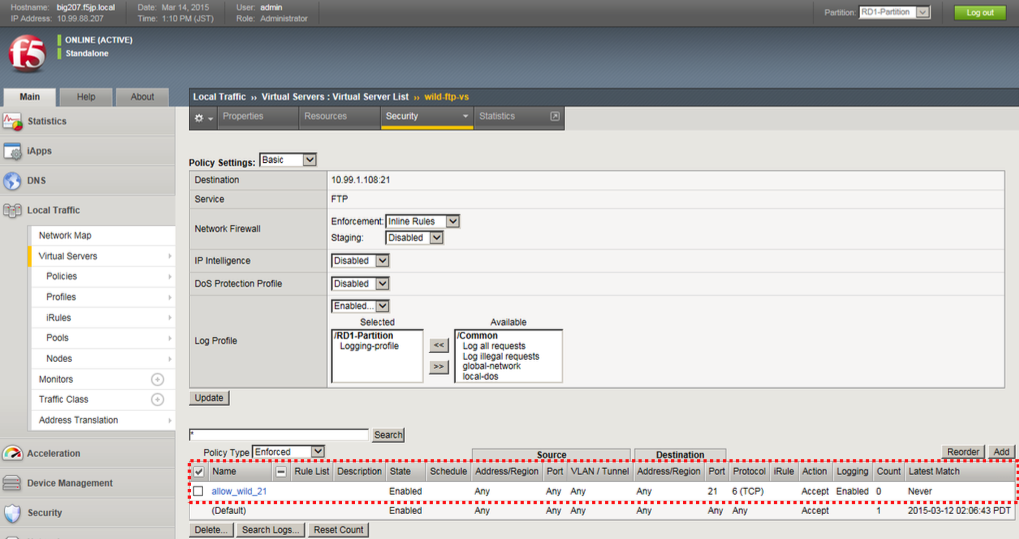This screenshot has height=539, width=1019.
Task: Open the Policy Type Enforced dropdown
Action: click(288, 452)
